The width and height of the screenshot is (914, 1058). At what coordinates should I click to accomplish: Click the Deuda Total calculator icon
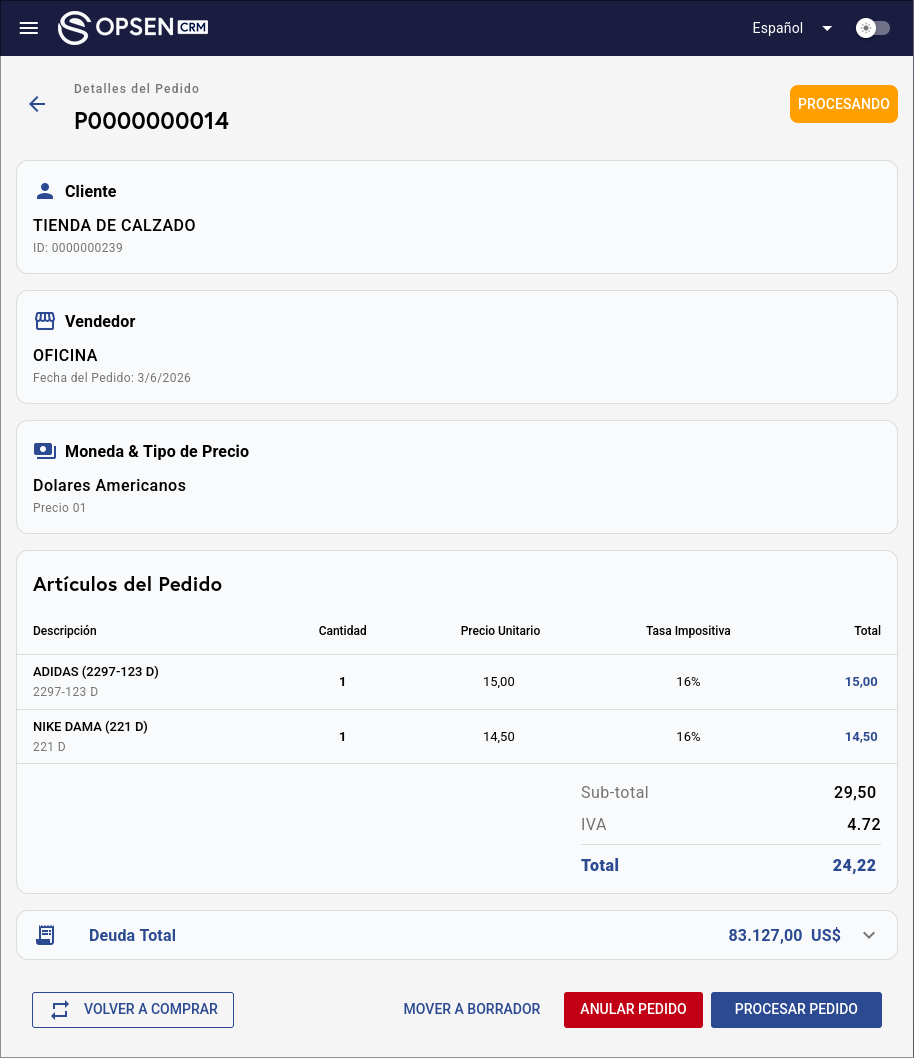click(45, 934)
